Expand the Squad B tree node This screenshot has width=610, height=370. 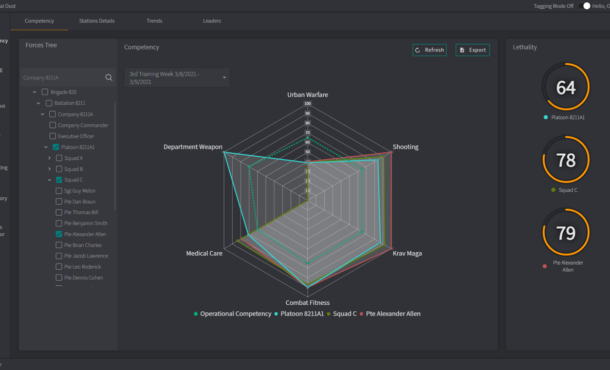[49, 169]
